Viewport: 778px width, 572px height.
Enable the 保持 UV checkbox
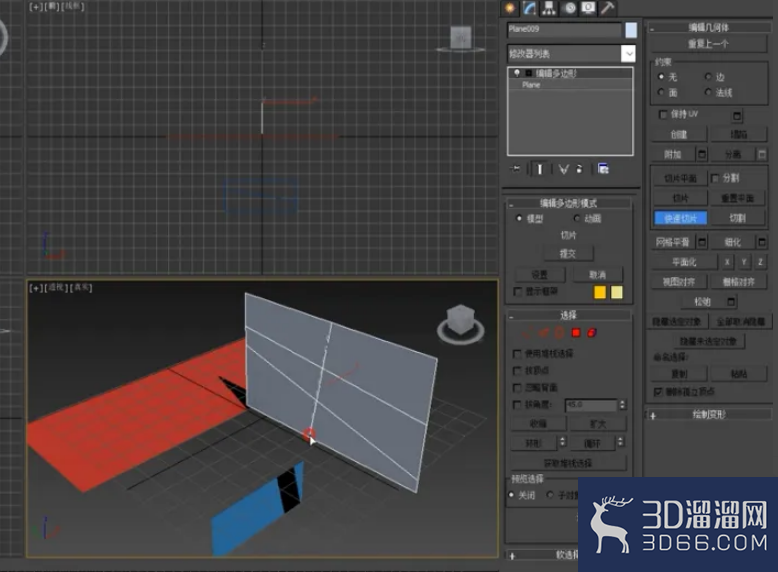(x=663, y=115)
